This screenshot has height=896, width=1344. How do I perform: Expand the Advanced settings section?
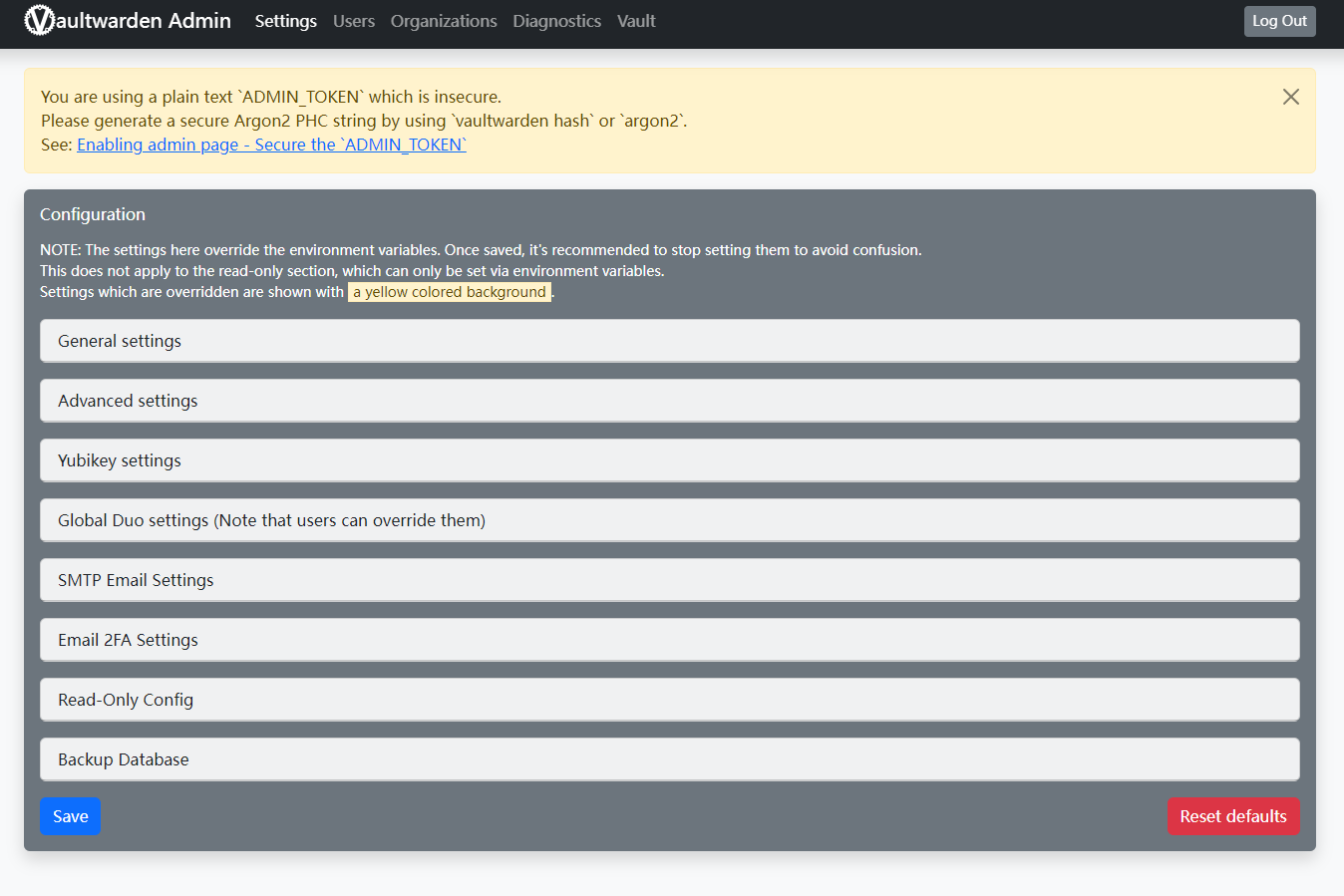[x=669, y=401]
